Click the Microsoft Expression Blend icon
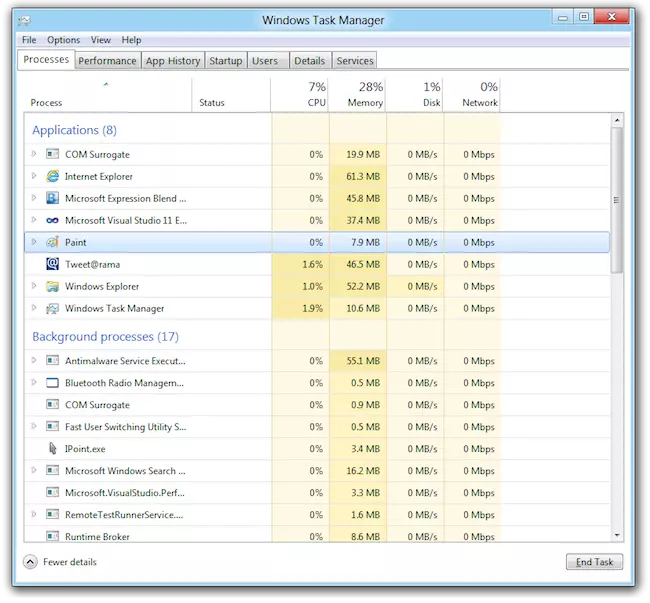Viewport: 650px width, 603px height. pyautogui.click(x=52, y=198)
